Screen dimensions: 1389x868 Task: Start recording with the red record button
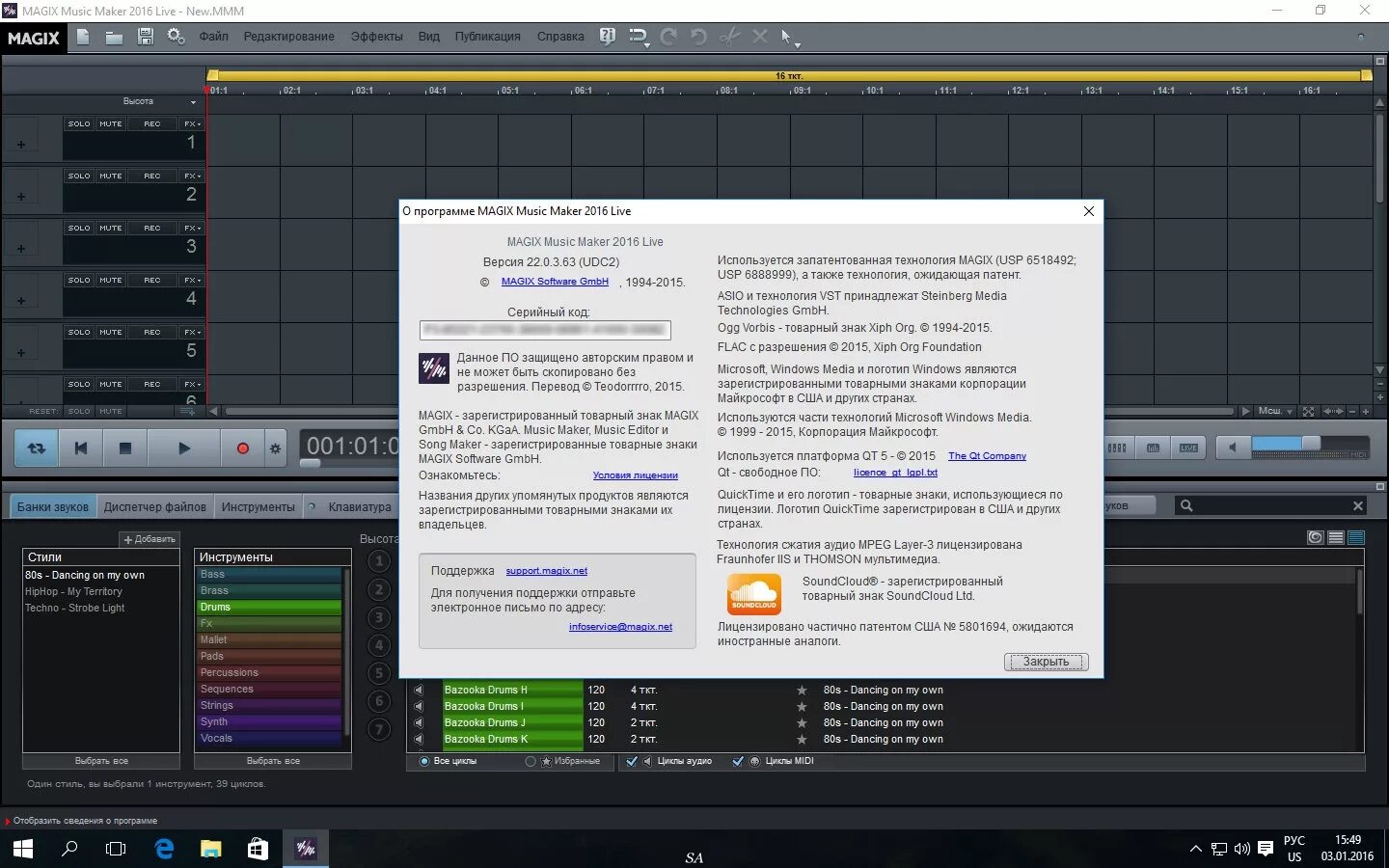[x=243, y=448]
